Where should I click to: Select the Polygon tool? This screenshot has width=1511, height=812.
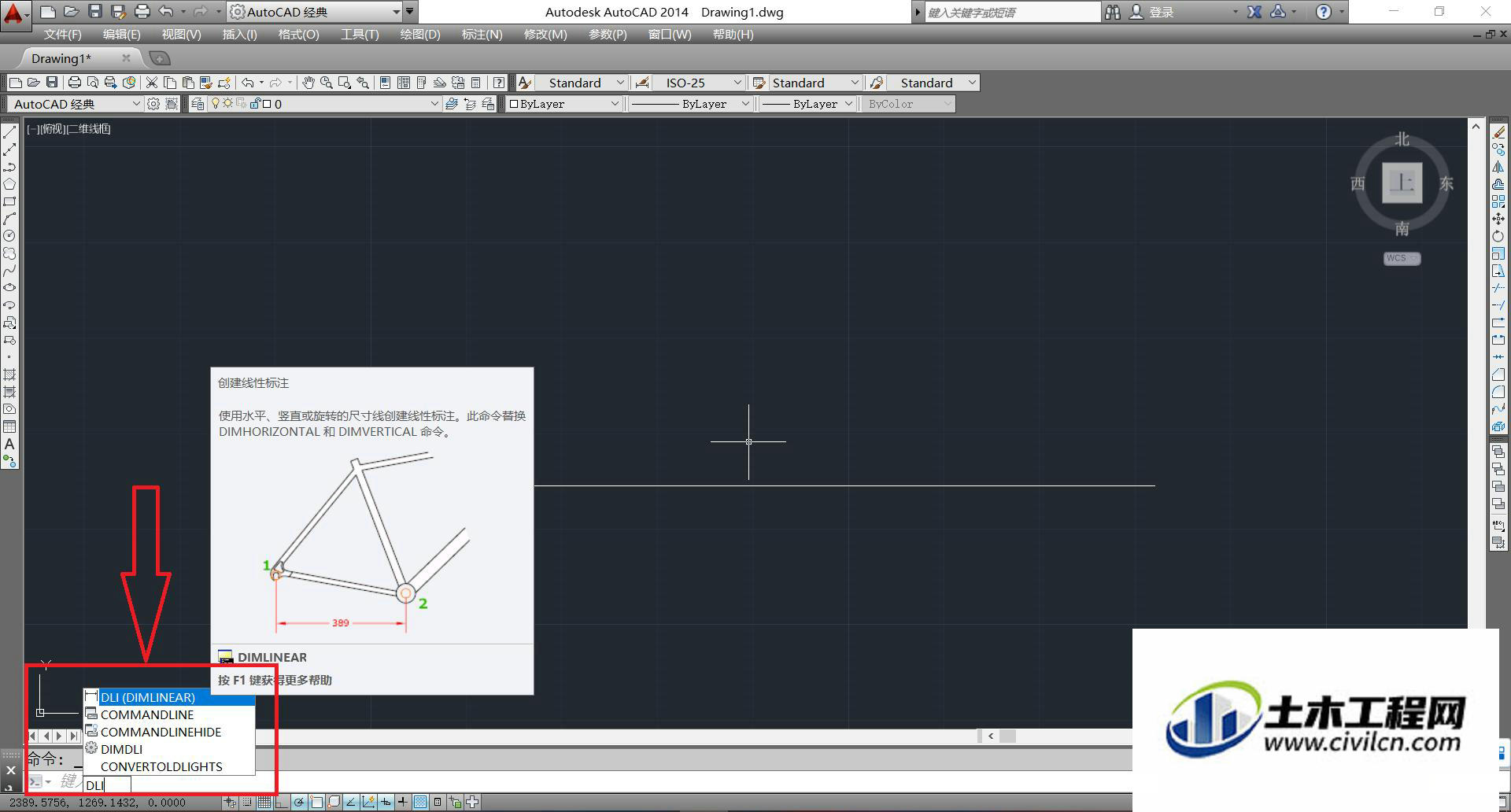(x=9, y=184)
